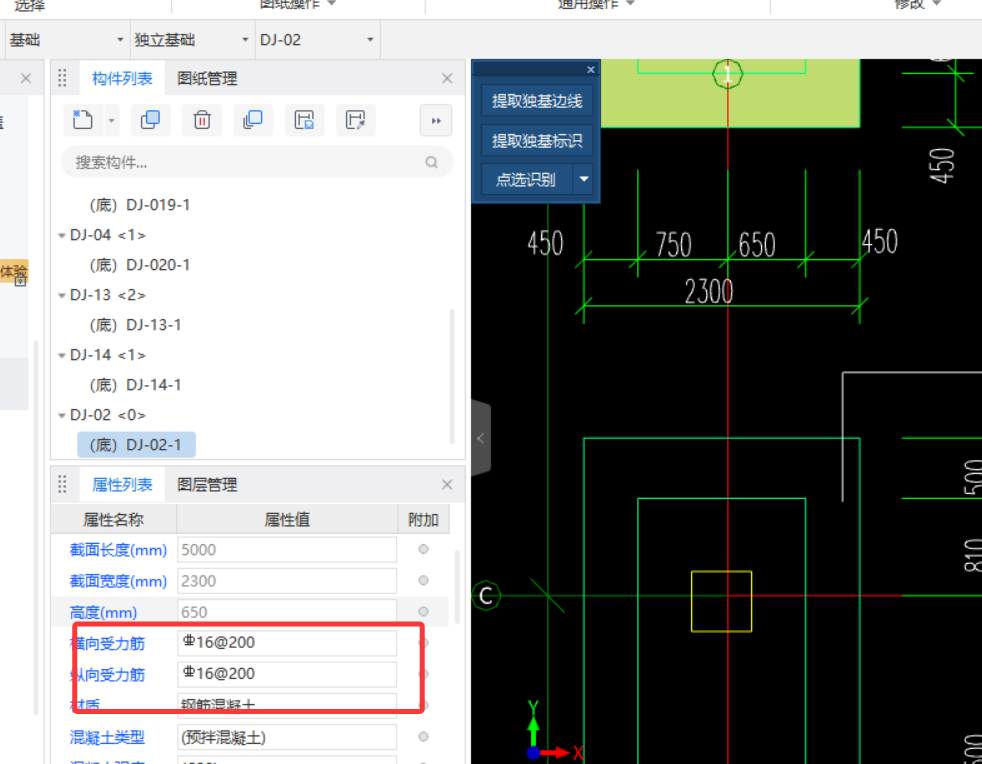Click the 高度 value field 650
The width and height of the screenshot is (982, 764).
[x=287, y=612]
